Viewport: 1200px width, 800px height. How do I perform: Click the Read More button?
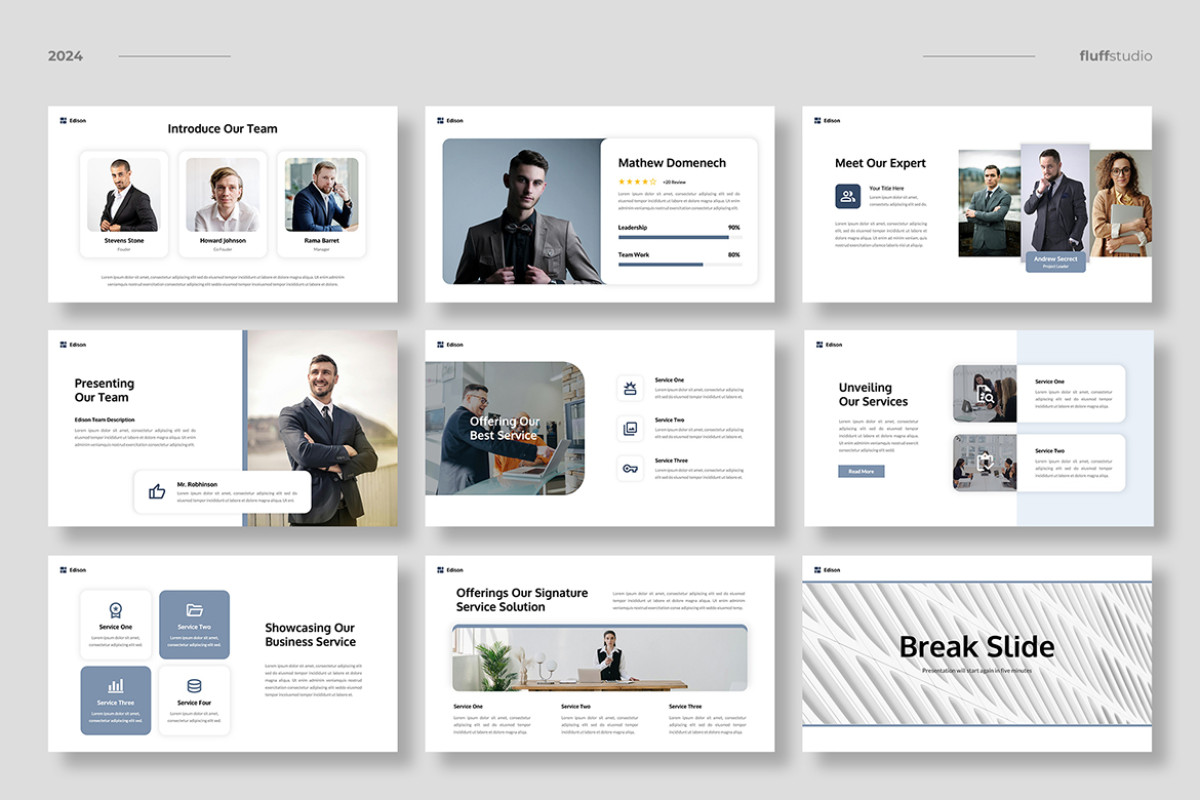(x=861, y=470)
